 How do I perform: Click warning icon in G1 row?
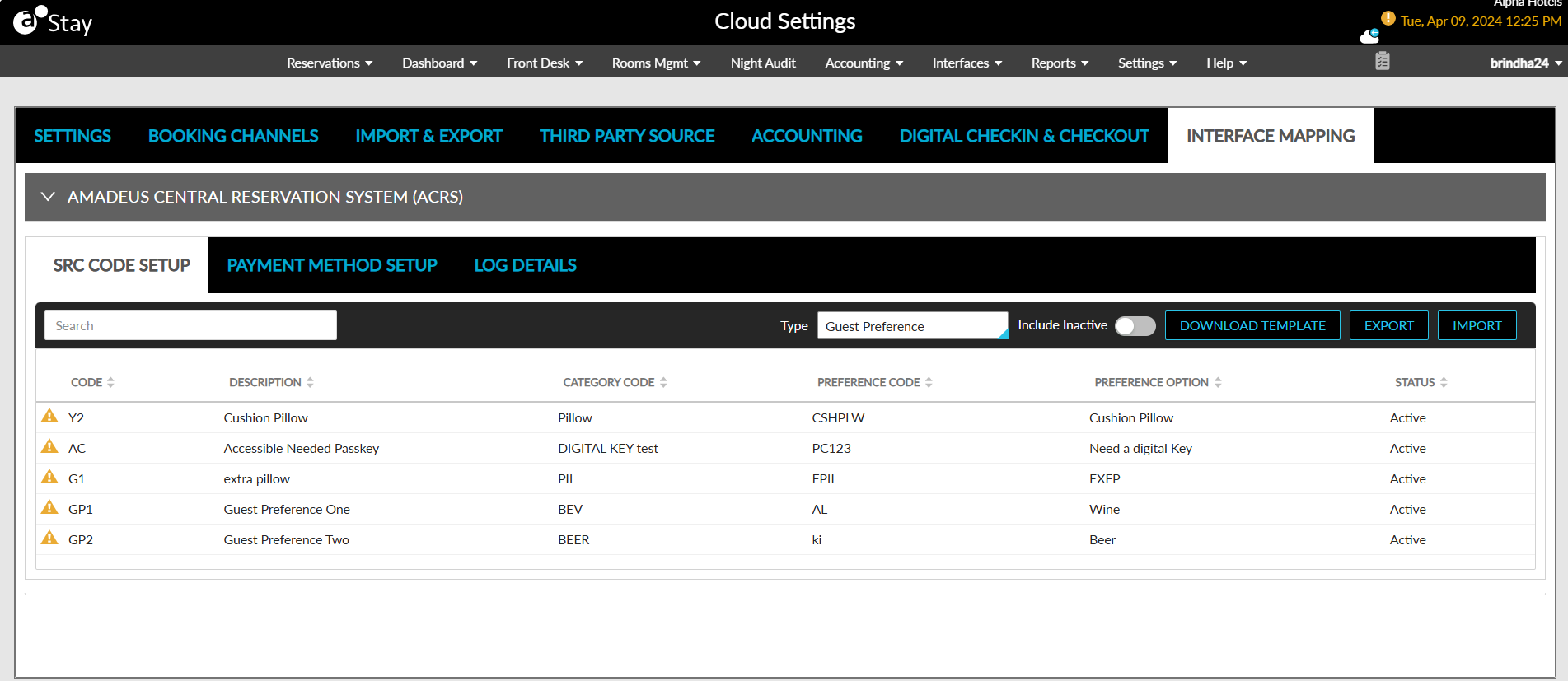[x=49, y=477]
